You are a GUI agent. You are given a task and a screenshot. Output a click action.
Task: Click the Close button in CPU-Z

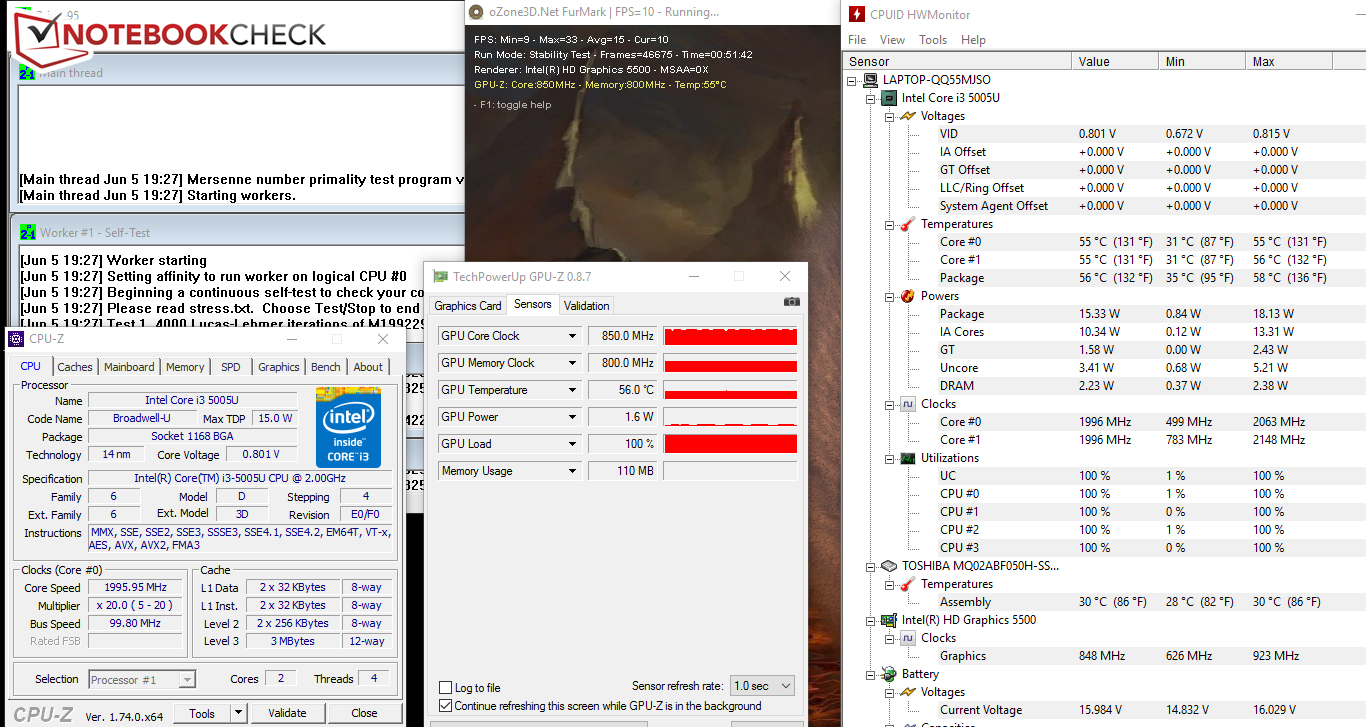(364, 713)
